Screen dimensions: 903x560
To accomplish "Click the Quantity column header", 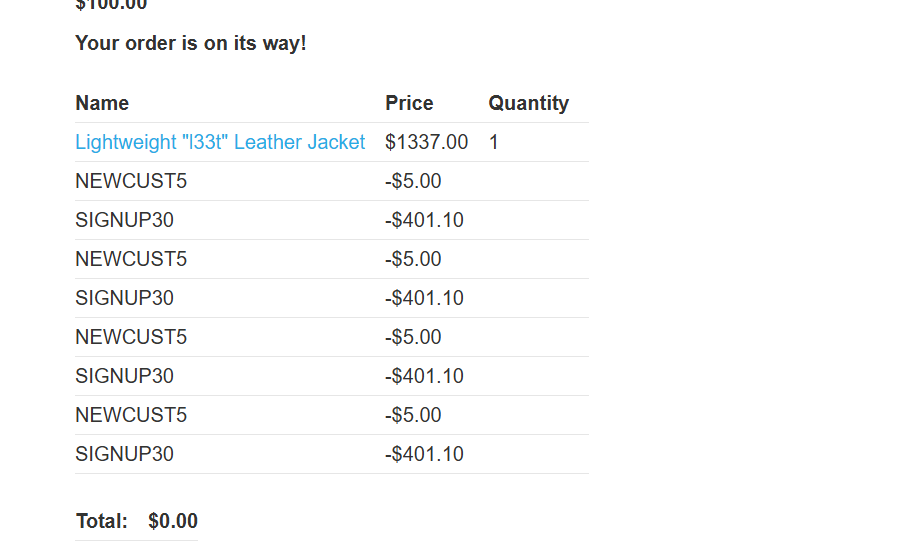I will click(x=528, y=103).
